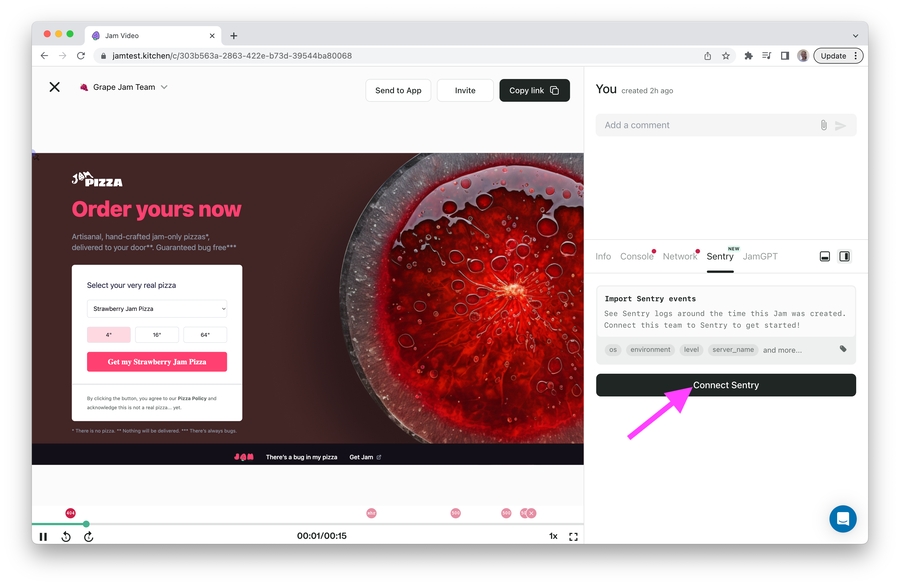Switch to bottom panel layout
The width and height of the screenshot is (900, 586).
point(825,257)
